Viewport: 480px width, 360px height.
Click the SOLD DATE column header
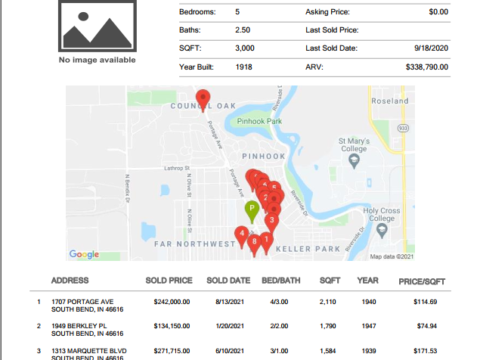click(228, 281)
